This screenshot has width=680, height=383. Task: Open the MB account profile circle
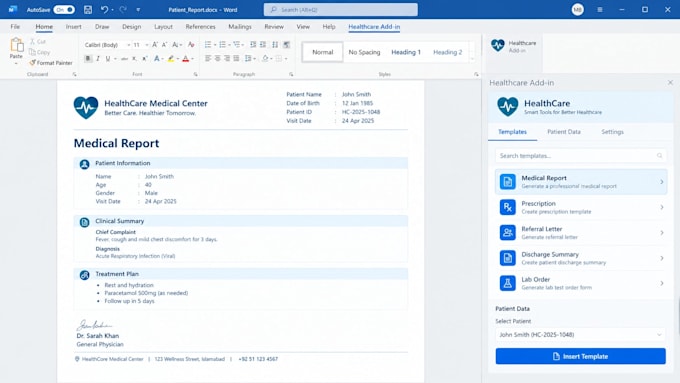point(577,10)
